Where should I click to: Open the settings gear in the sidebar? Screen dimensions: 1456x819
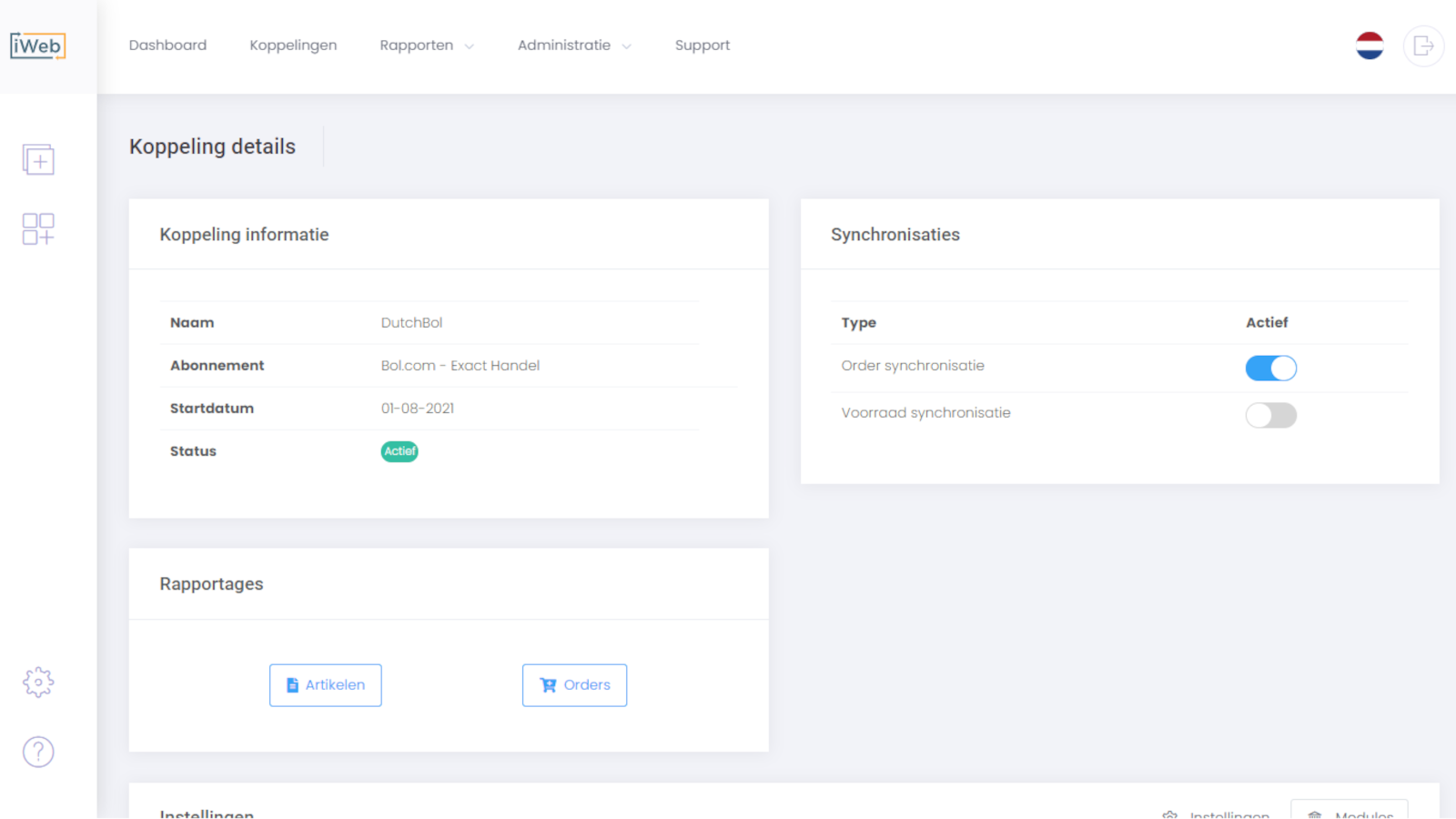(x=38, y=682)
